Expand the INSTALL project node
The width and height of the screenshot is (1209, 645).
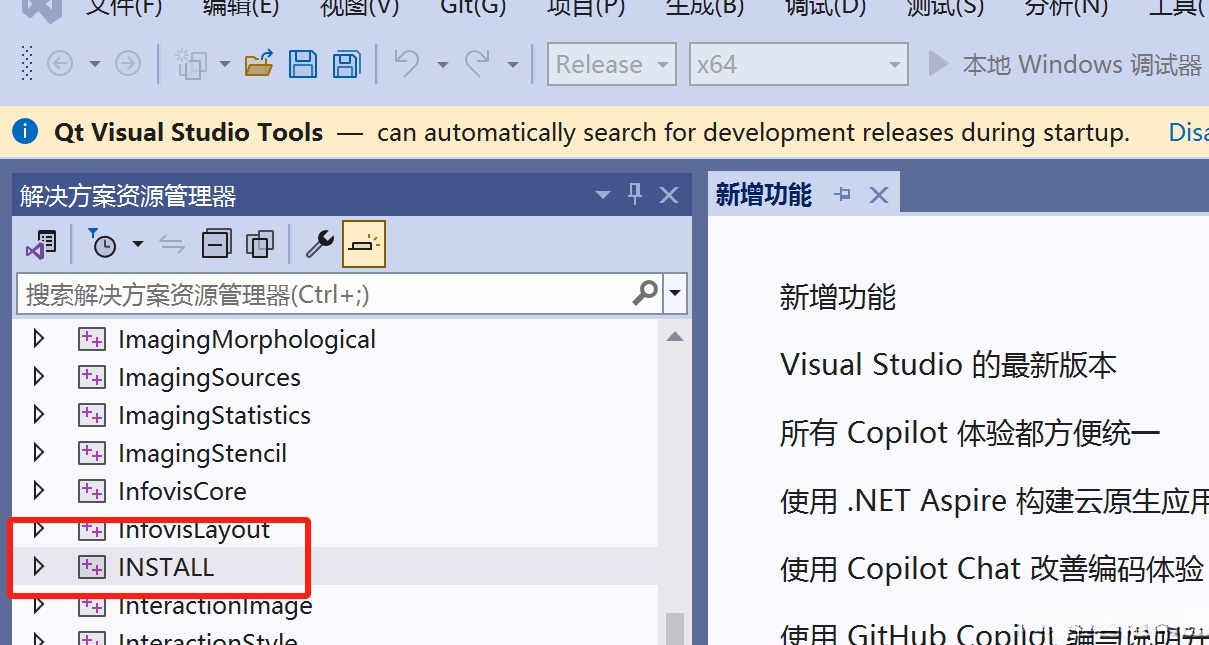[39, 567]
